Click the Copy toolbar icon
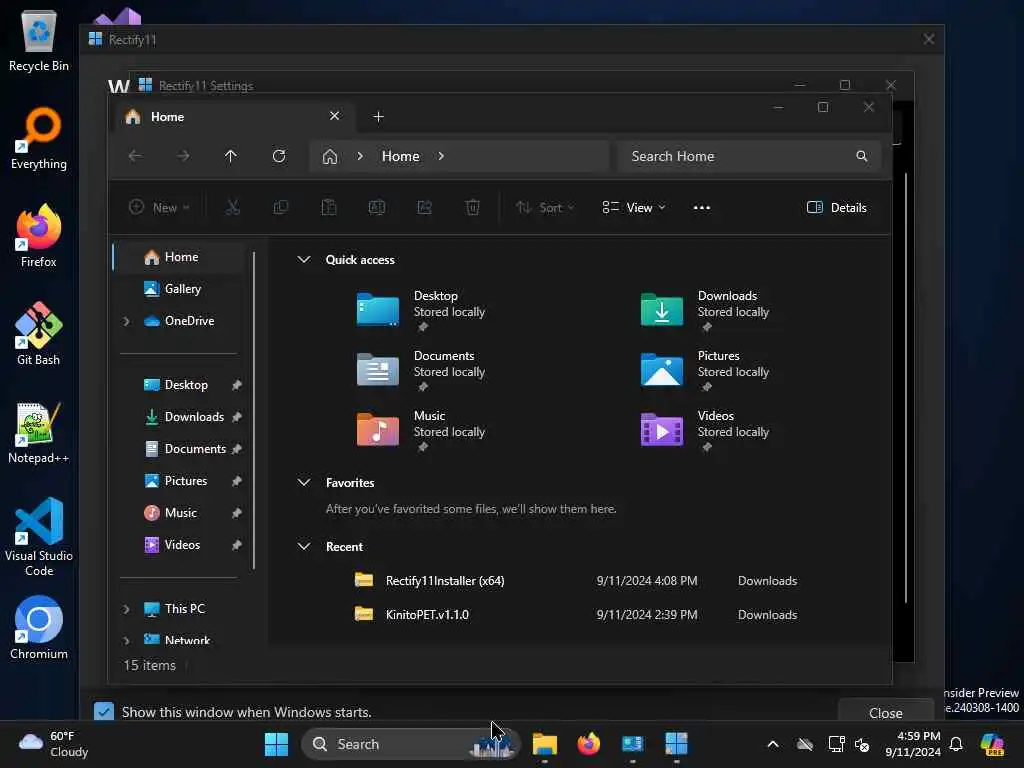This screenshot has width=1024, height=768. [x=281, y=208]
